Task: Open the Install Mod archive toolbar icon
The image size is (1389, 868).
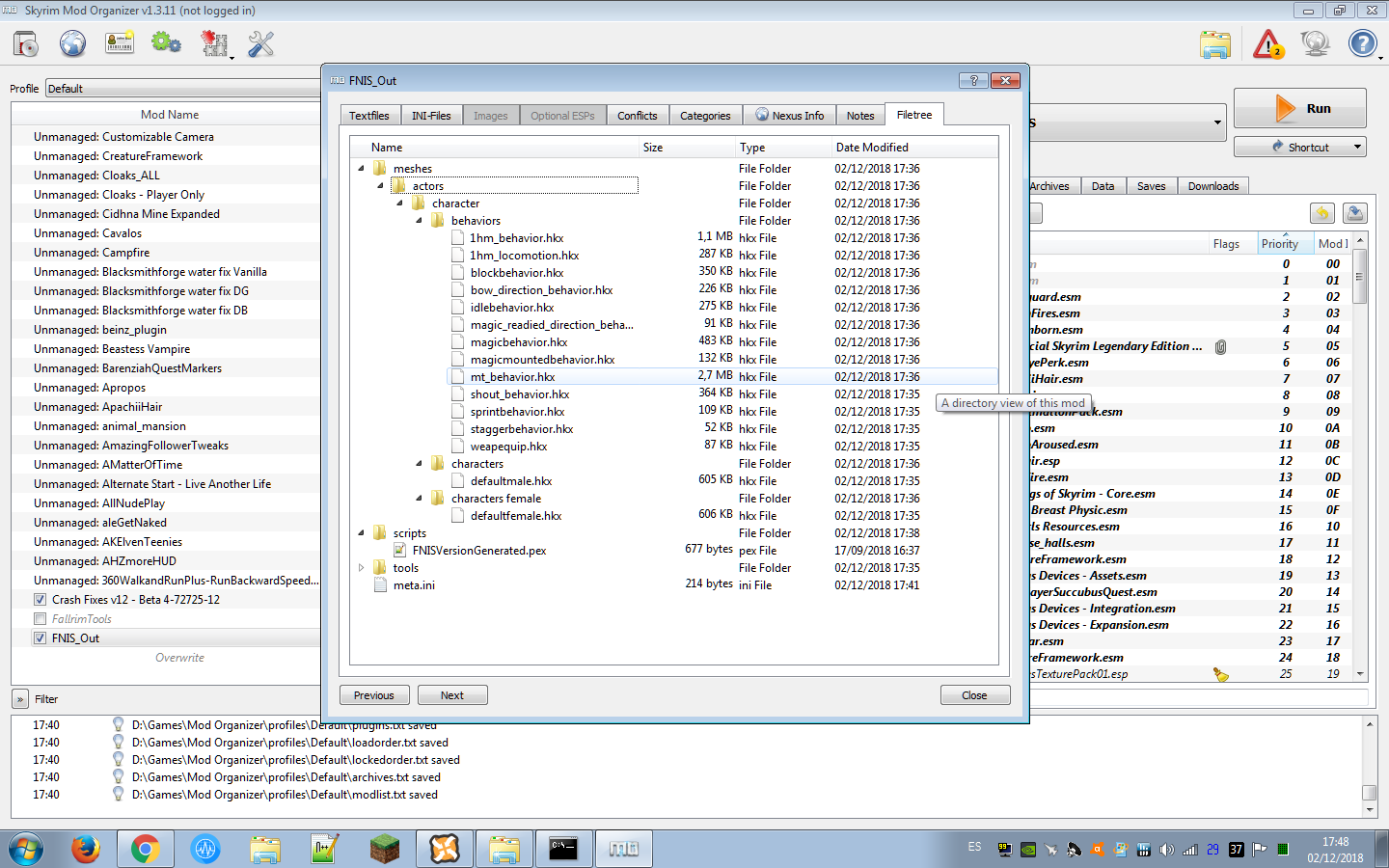Action: pos(26,44)
